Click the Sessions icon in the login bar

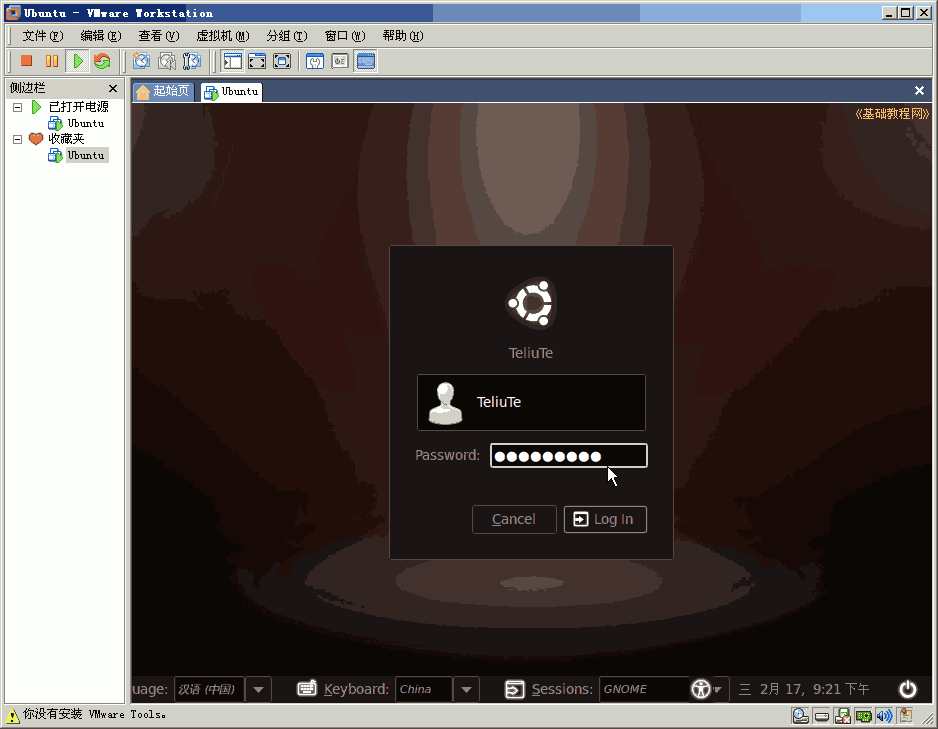(514, 690)
